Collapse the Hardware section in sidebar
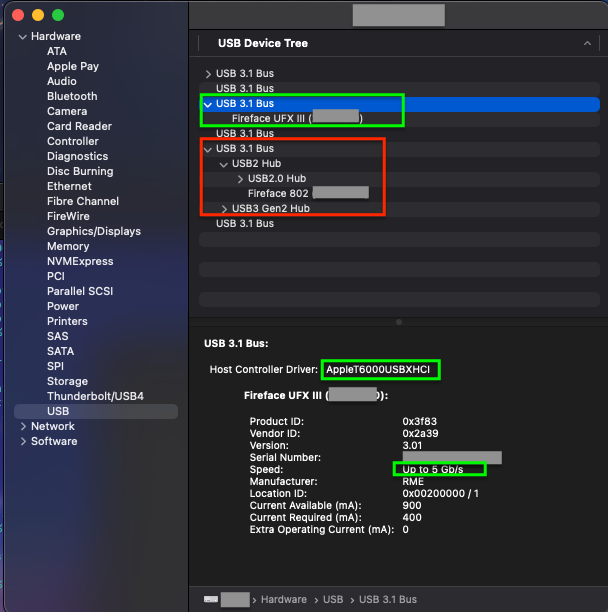 pyautogui.click(x=23, y=37)
